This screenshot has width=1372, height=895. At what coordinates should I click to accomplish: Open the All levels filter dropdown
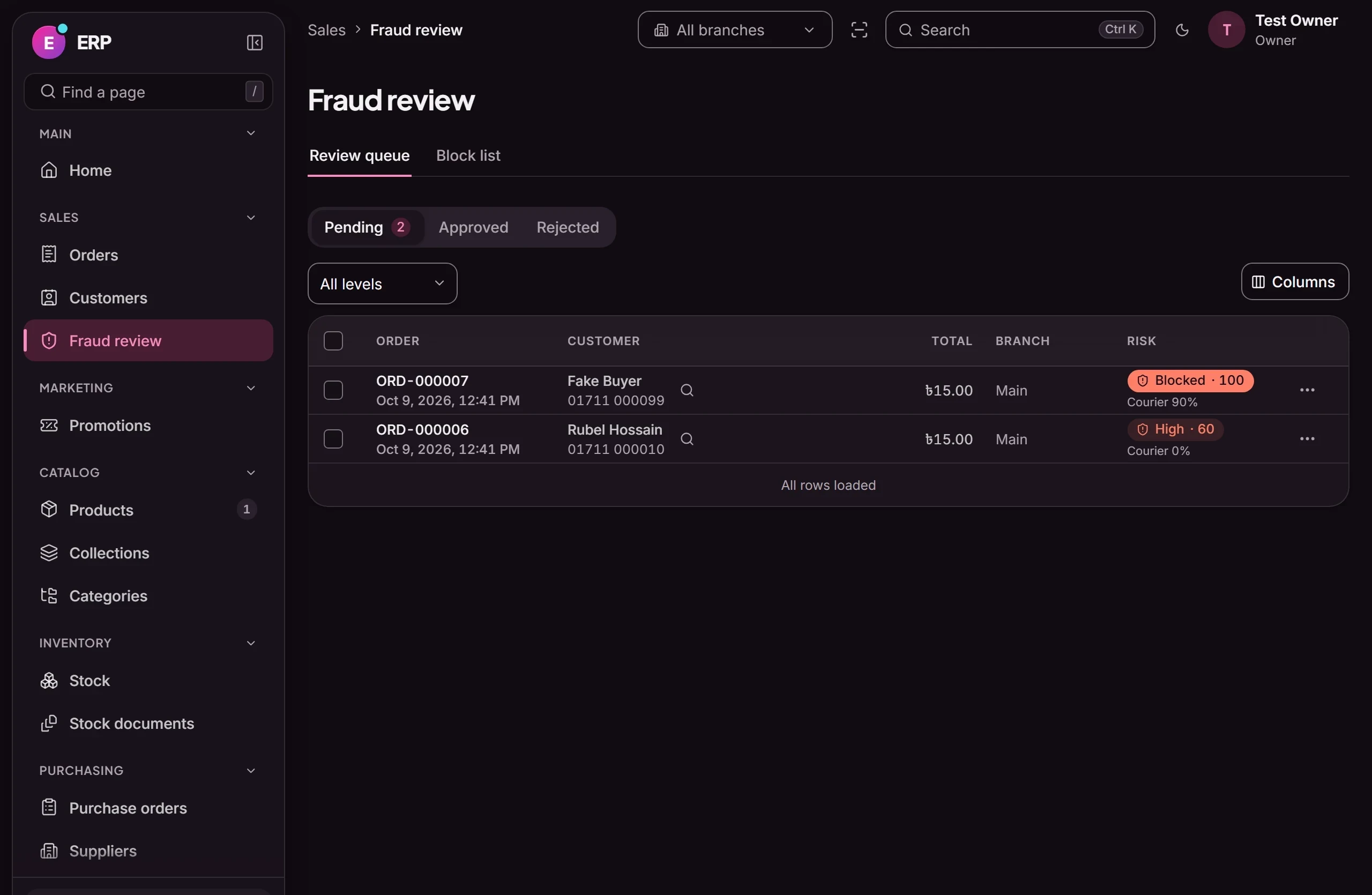382,284
